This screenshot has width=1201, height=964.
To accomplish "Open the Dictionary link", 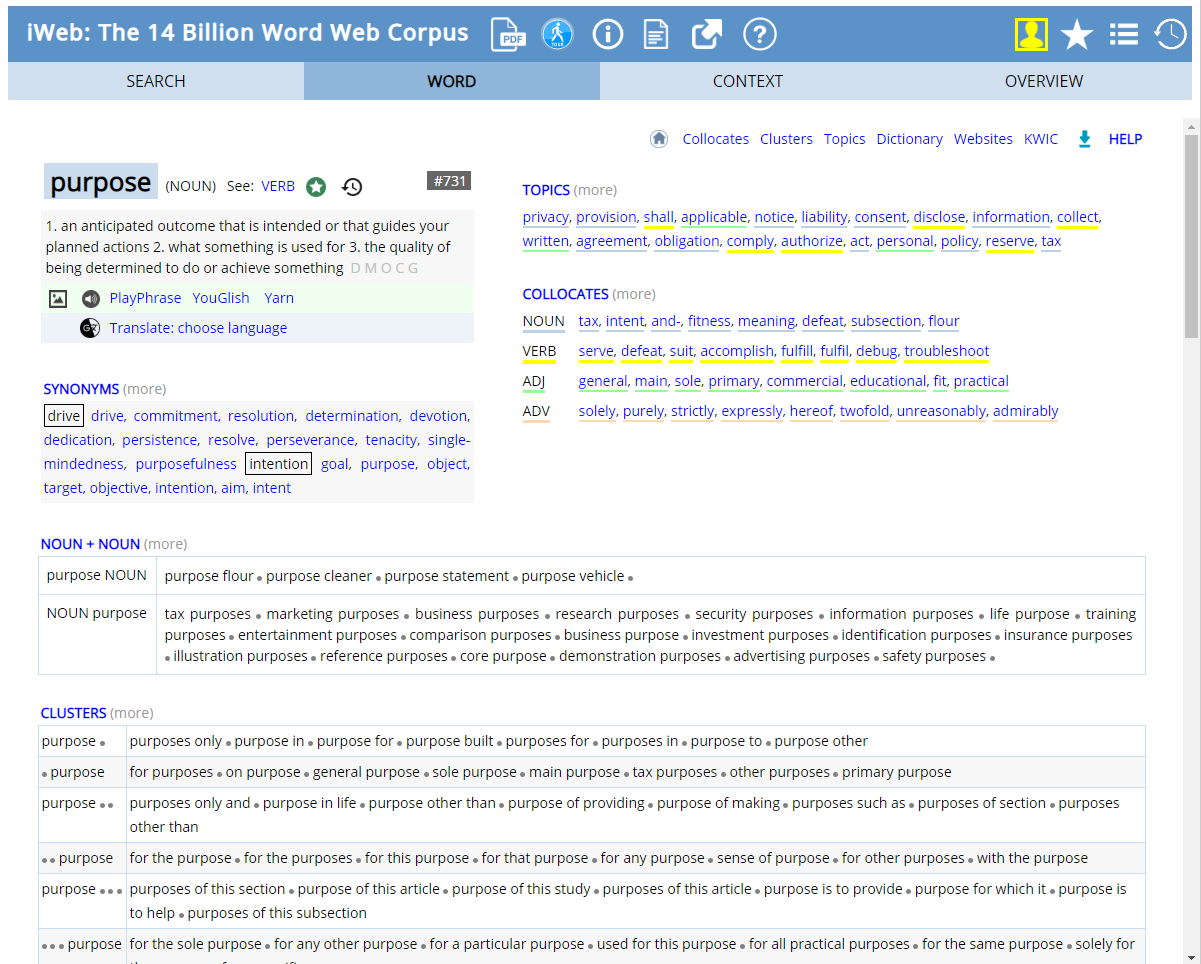I will click(910, 139).
